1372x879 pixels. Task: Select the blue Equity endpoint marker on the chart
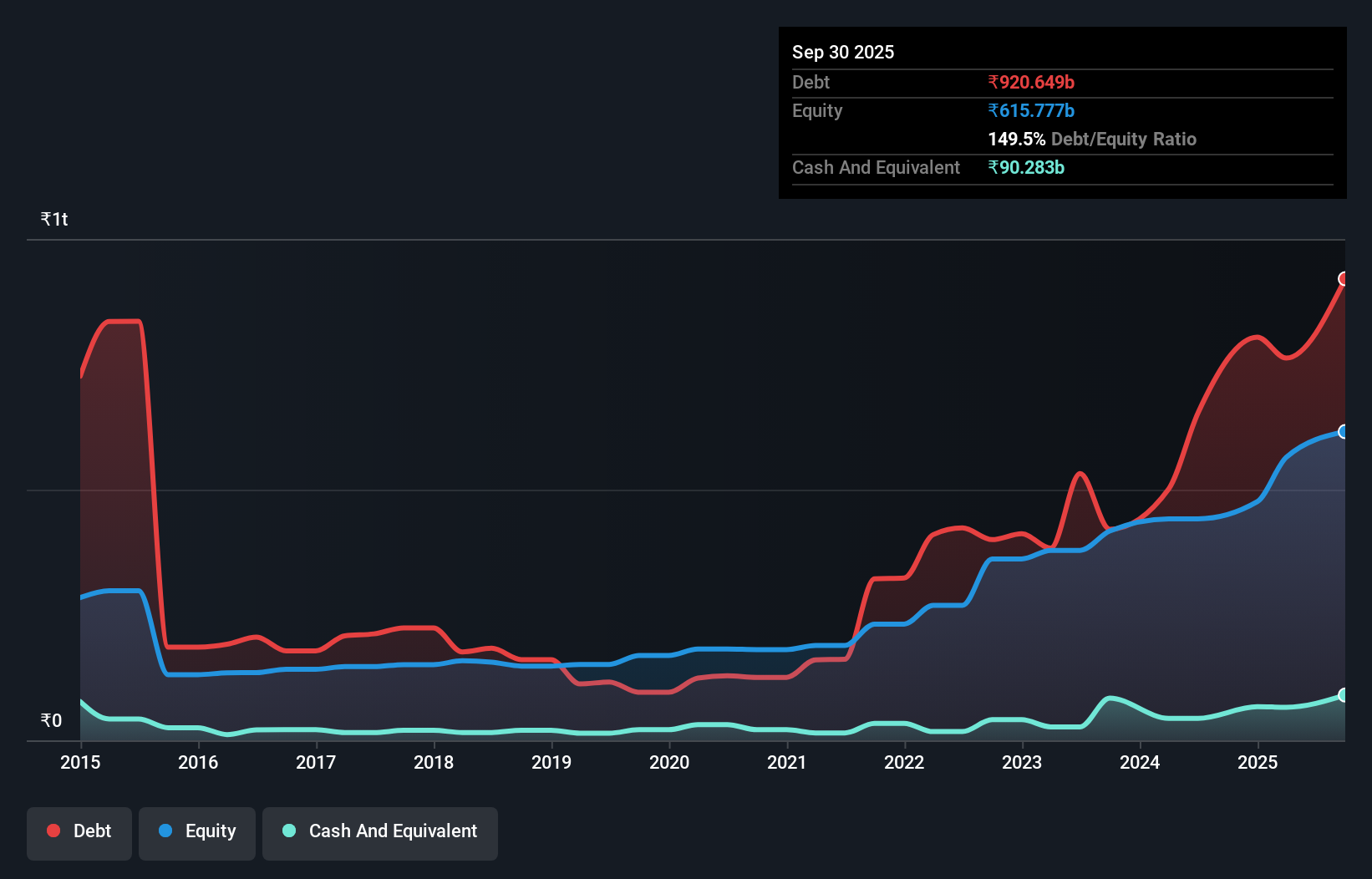tap(1343, 432)
